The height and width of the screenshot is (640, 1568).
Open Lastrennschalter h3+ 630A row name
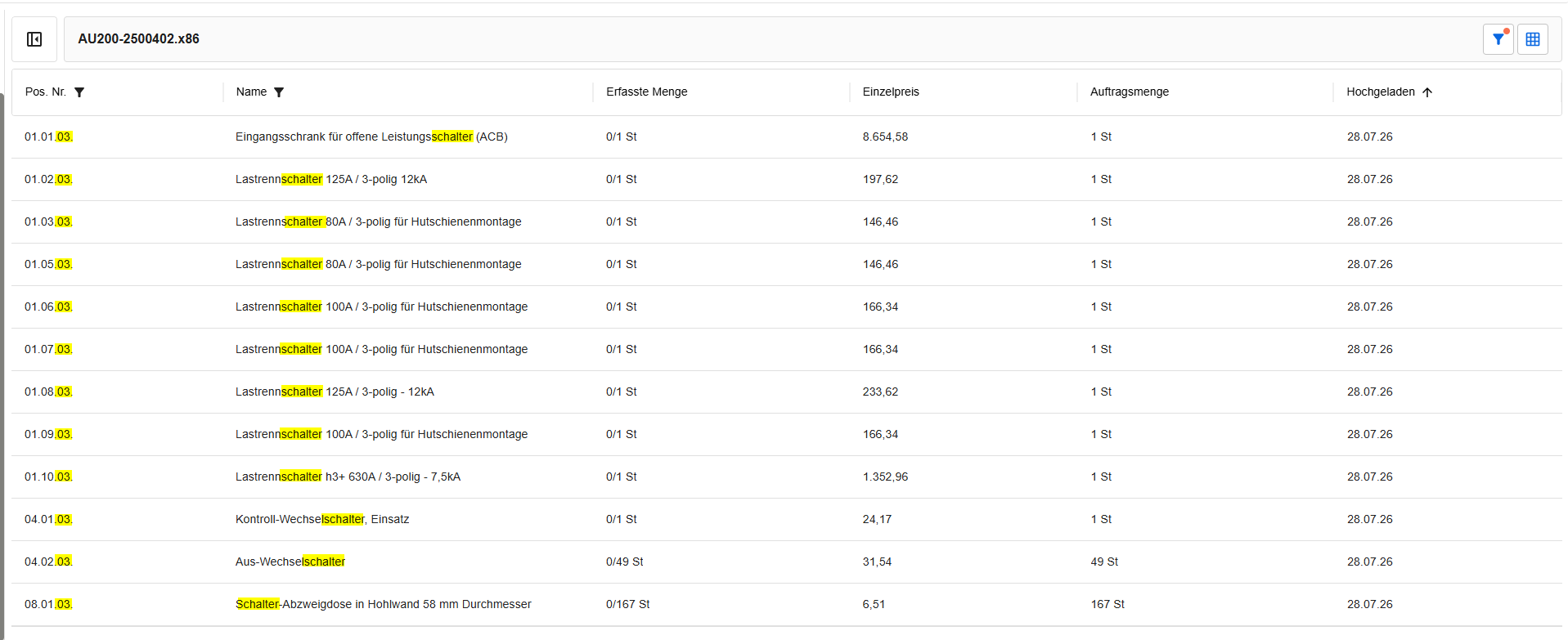pos(348,477)
